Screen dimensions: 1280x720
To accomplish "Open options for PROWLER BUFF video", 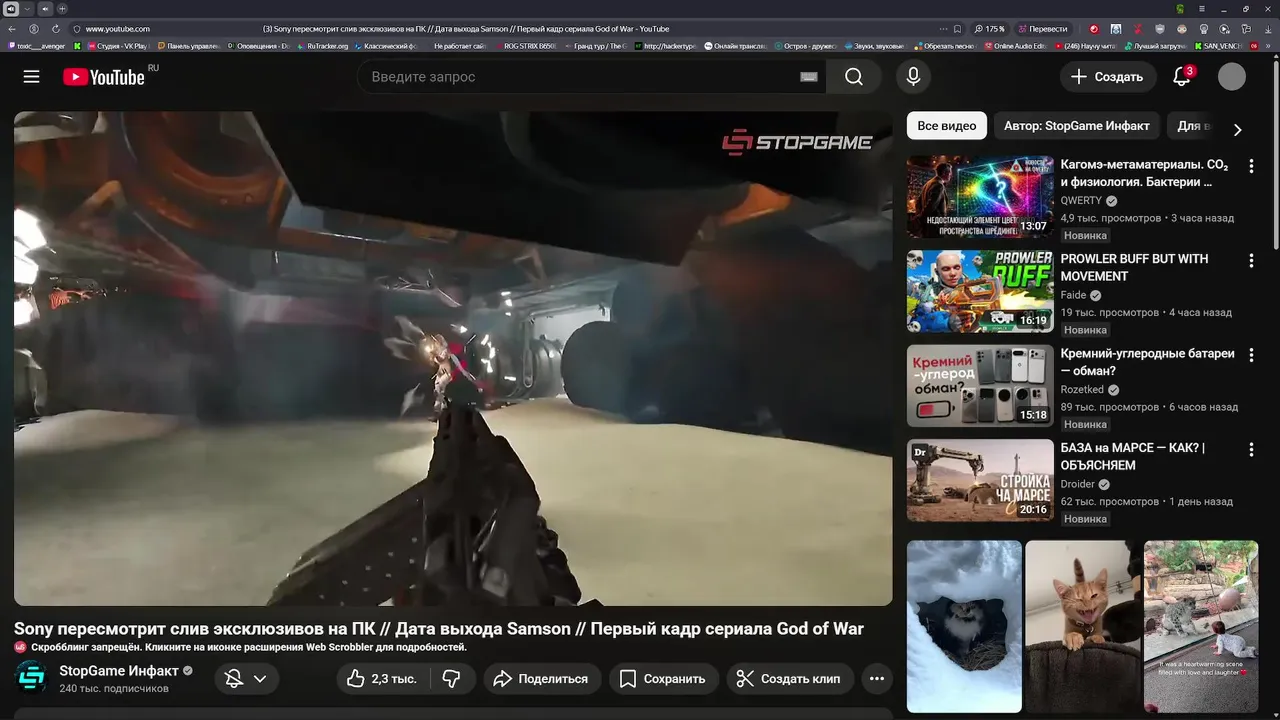I will pos(1251,261).
